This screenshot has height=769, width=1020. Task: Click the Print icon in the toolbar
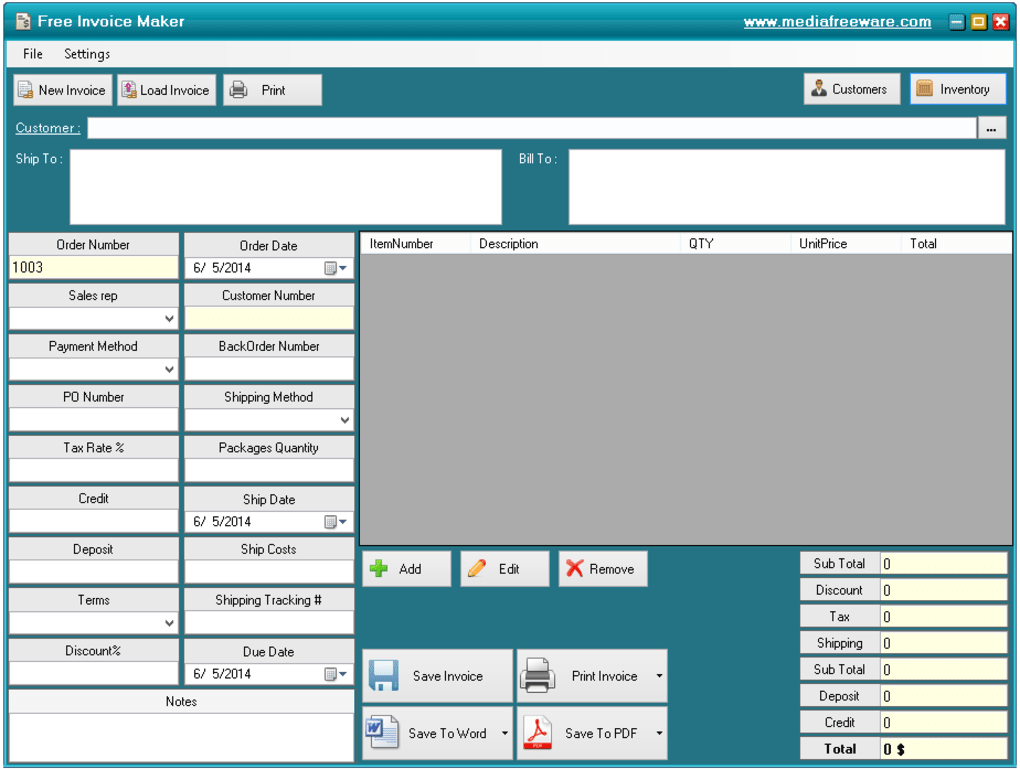[x=238, y=89]
